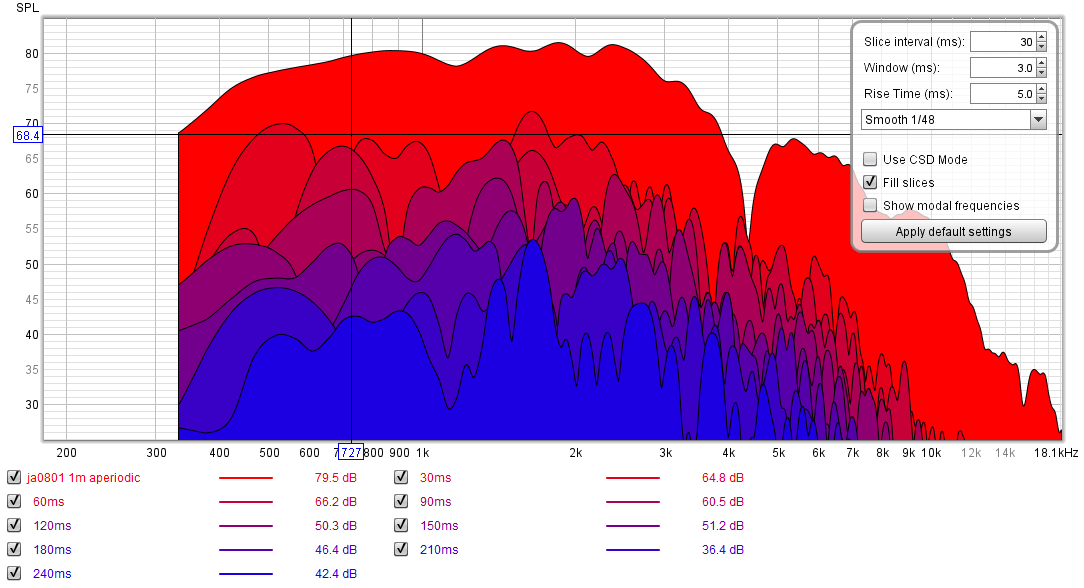Click the 150ms purple line color swatch
This screenshot has width=1084, height=588.
(633, 526)
